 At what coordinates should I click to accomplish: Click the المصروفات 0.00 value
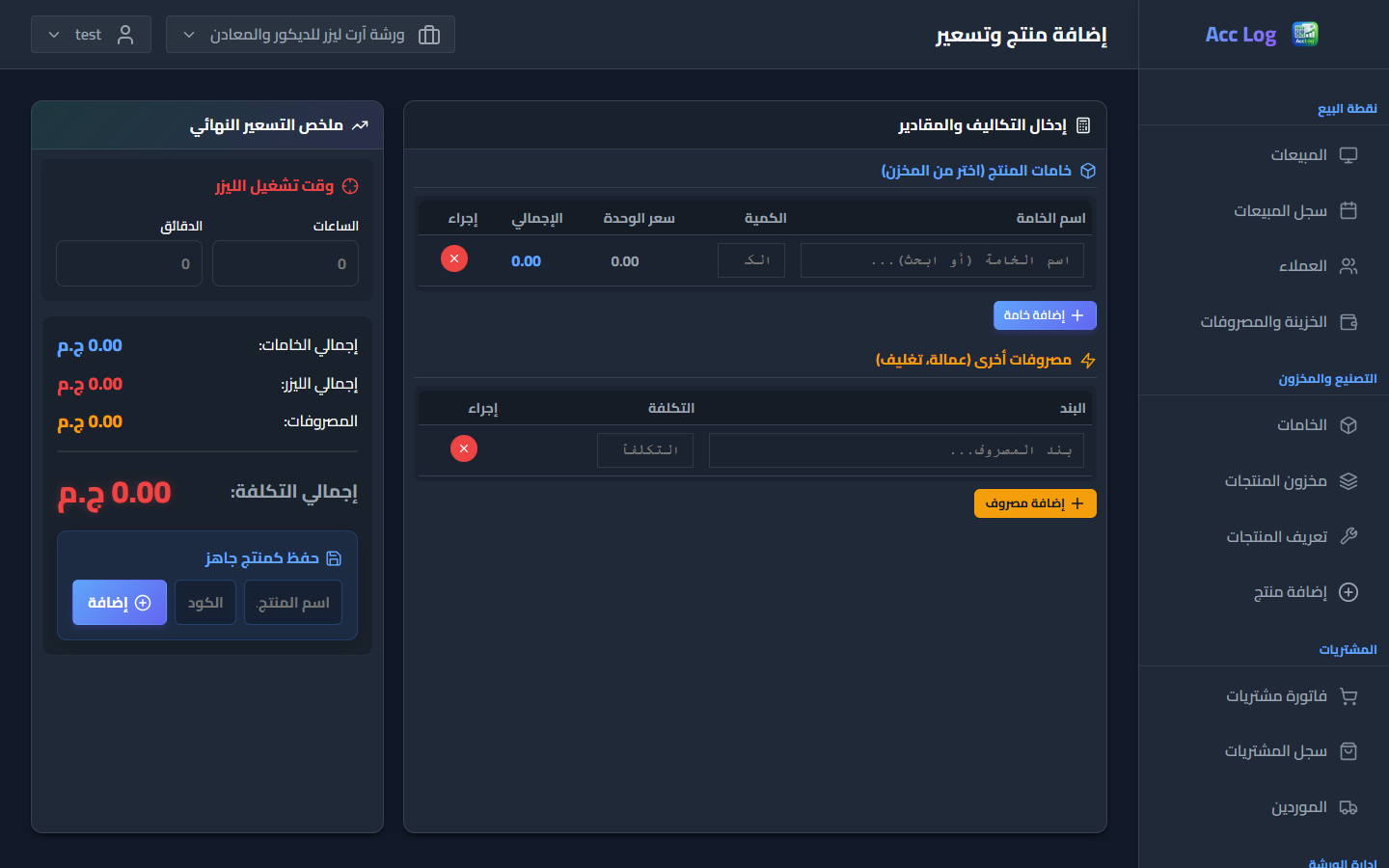click(90, 422)
